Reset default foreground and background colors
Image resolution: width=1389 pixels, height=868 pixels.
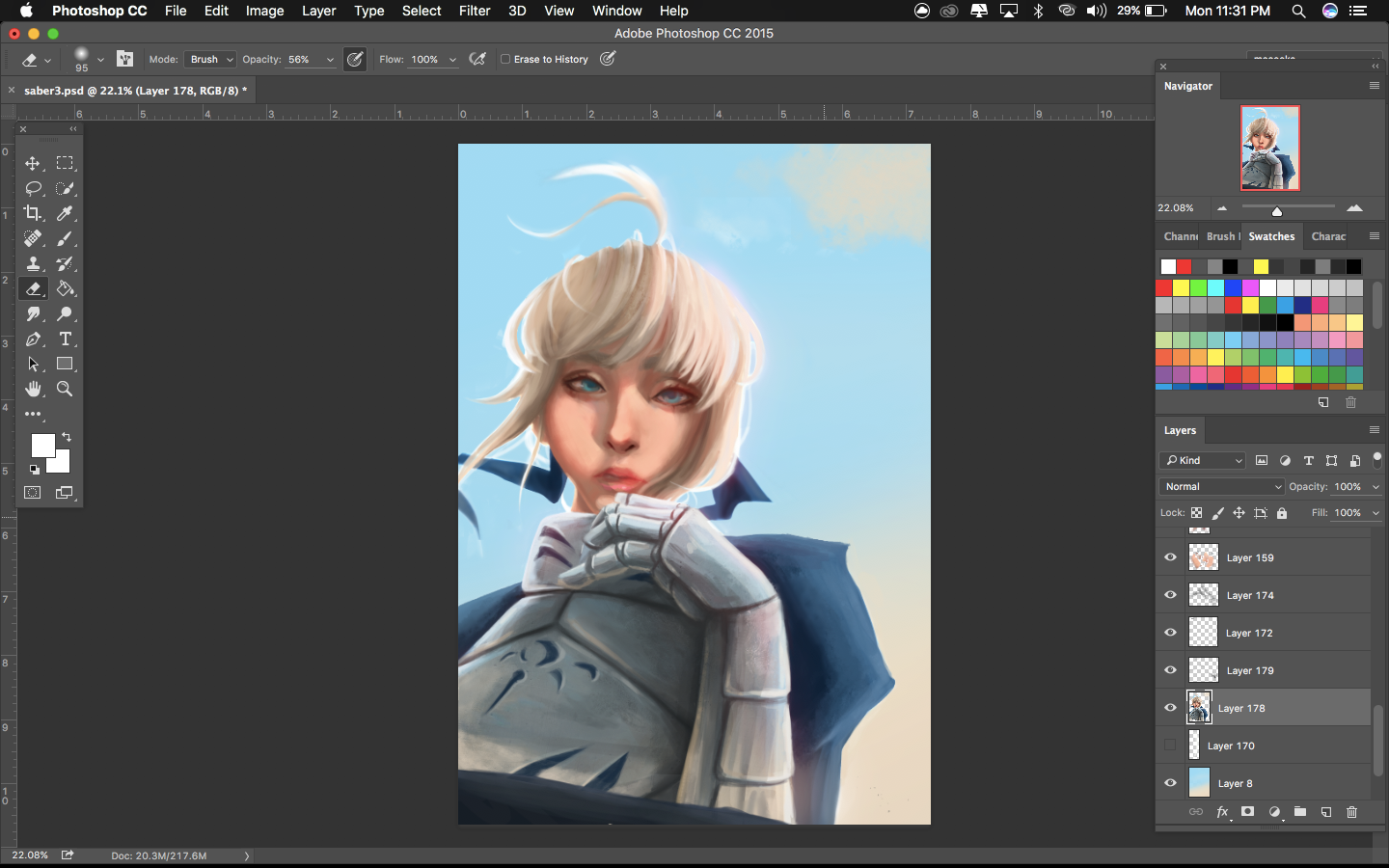pyautogui.click(x=35, y=470)
